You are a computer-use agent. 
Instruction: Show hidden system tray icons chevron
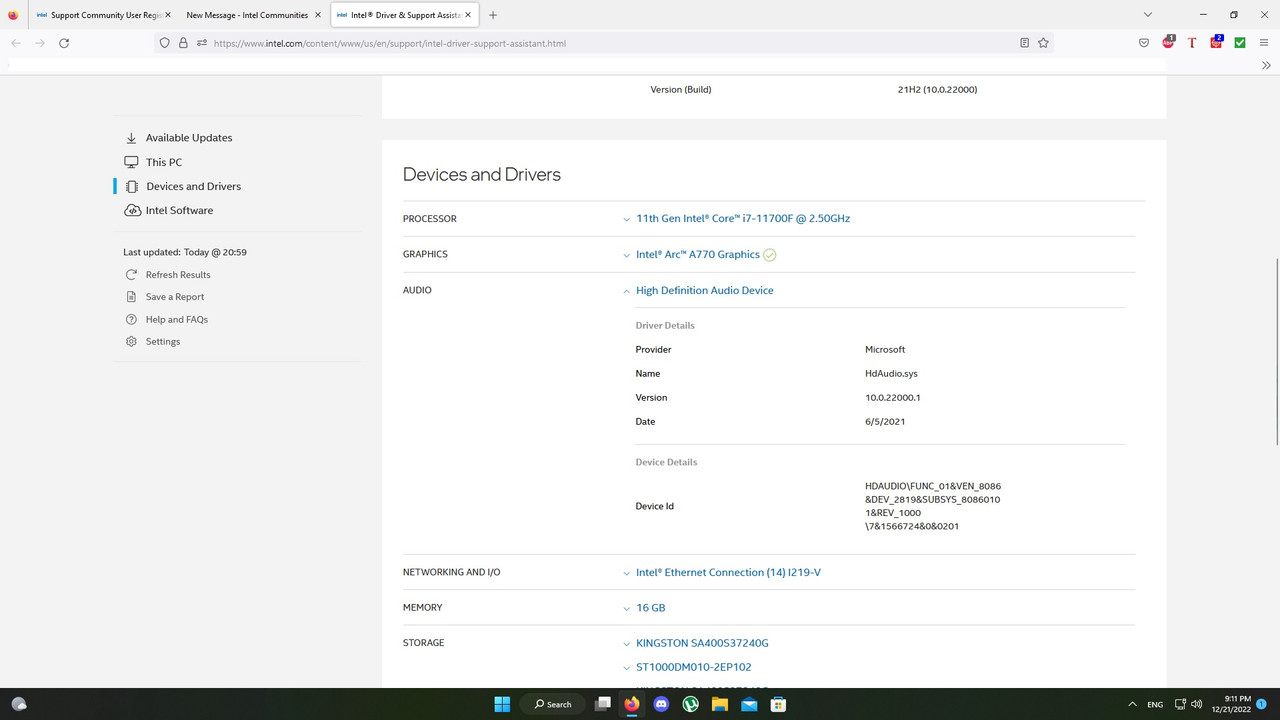click(x=1132, y=704)
